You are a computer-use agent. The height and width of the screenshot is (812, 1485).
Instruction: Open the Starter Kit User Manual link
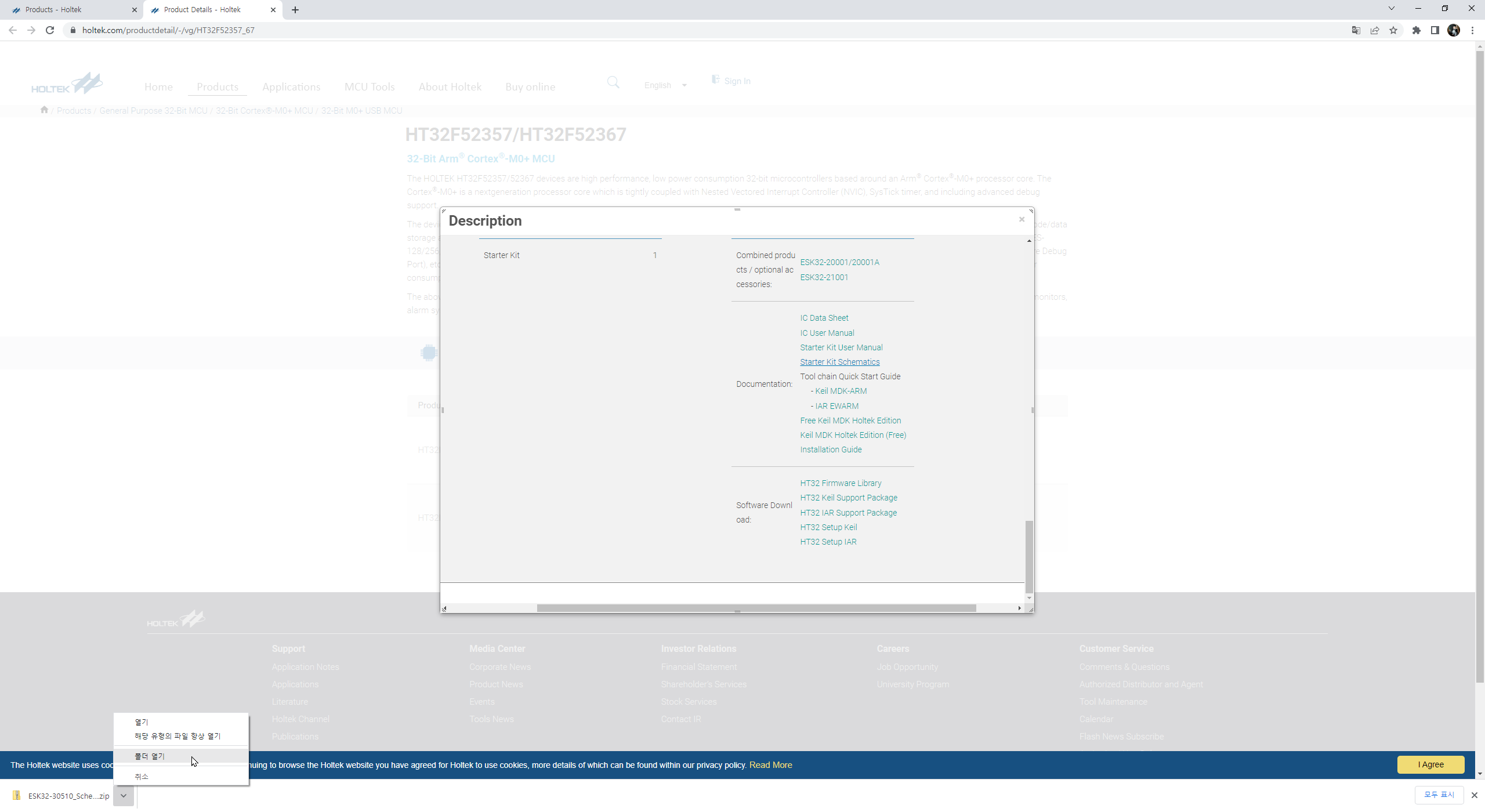pos(841,347)
